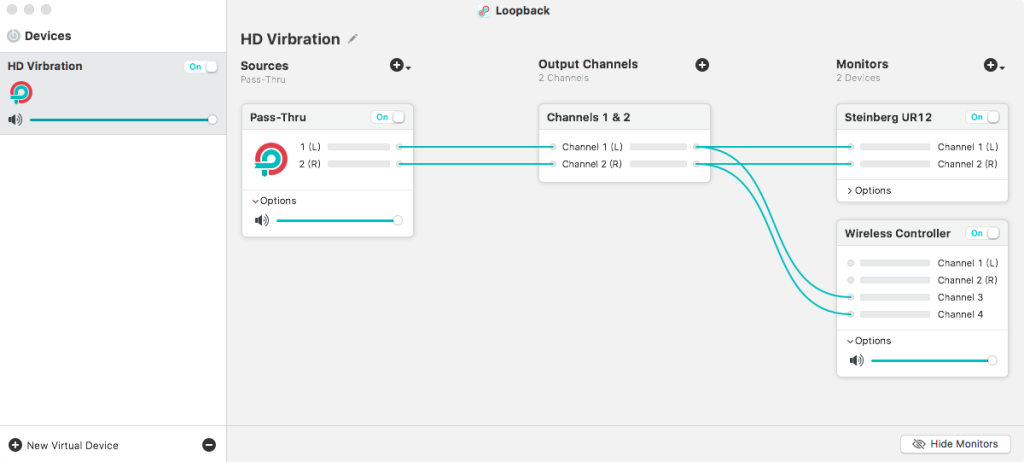Click the Devices power icon in sidebar
Image resolution: width=1024 pixels, height=462 pixels.
coord(14,36)
